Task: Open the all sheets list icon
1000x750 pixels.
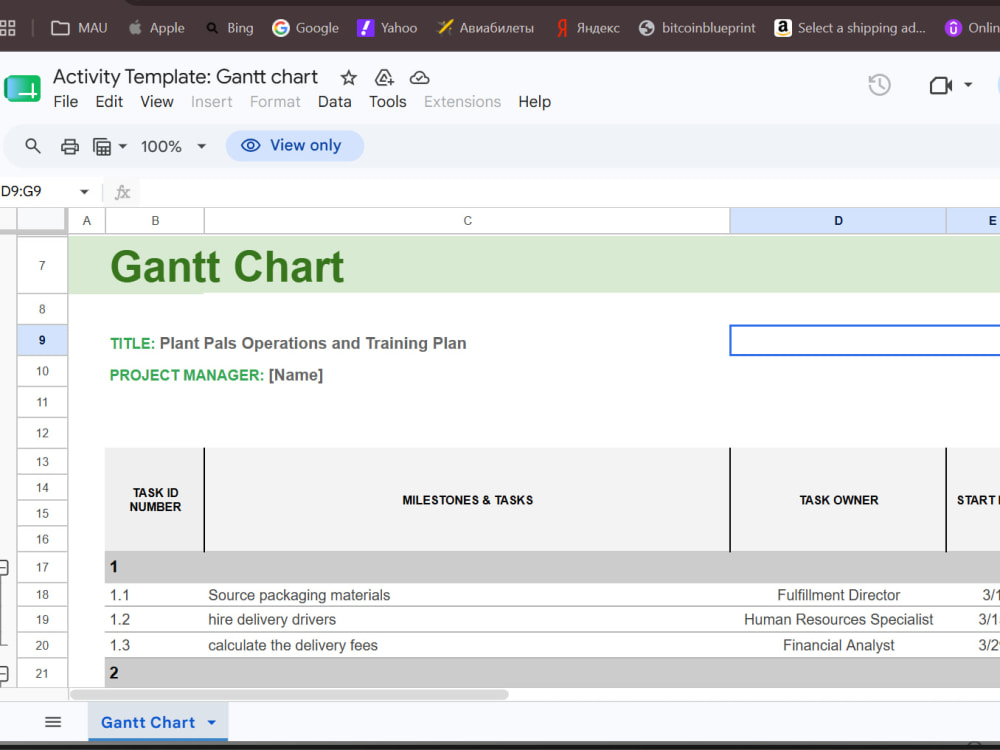Action: coord(53,722)
